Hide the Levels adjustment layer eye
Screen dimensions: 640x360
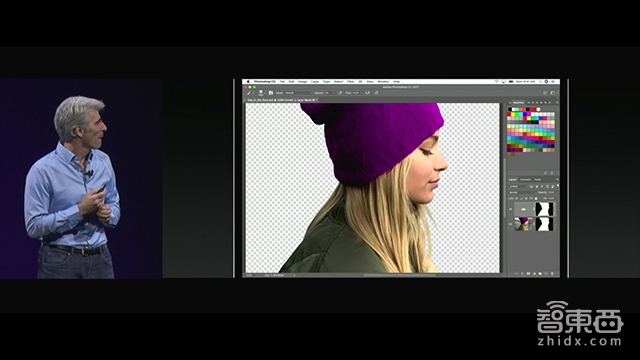tap(511, 209)
